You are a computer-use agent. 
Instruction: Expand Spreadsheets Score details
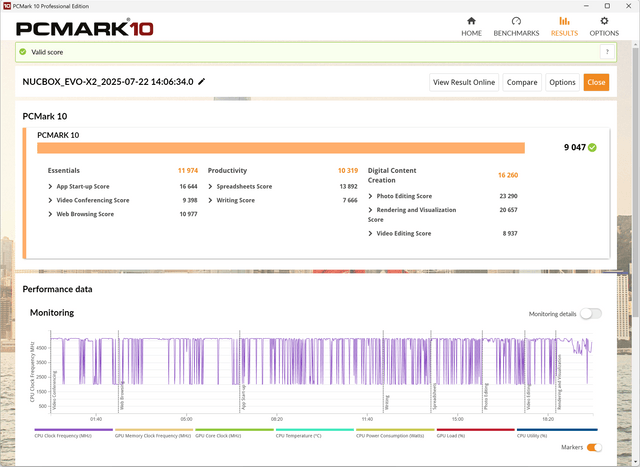(210, 187)
